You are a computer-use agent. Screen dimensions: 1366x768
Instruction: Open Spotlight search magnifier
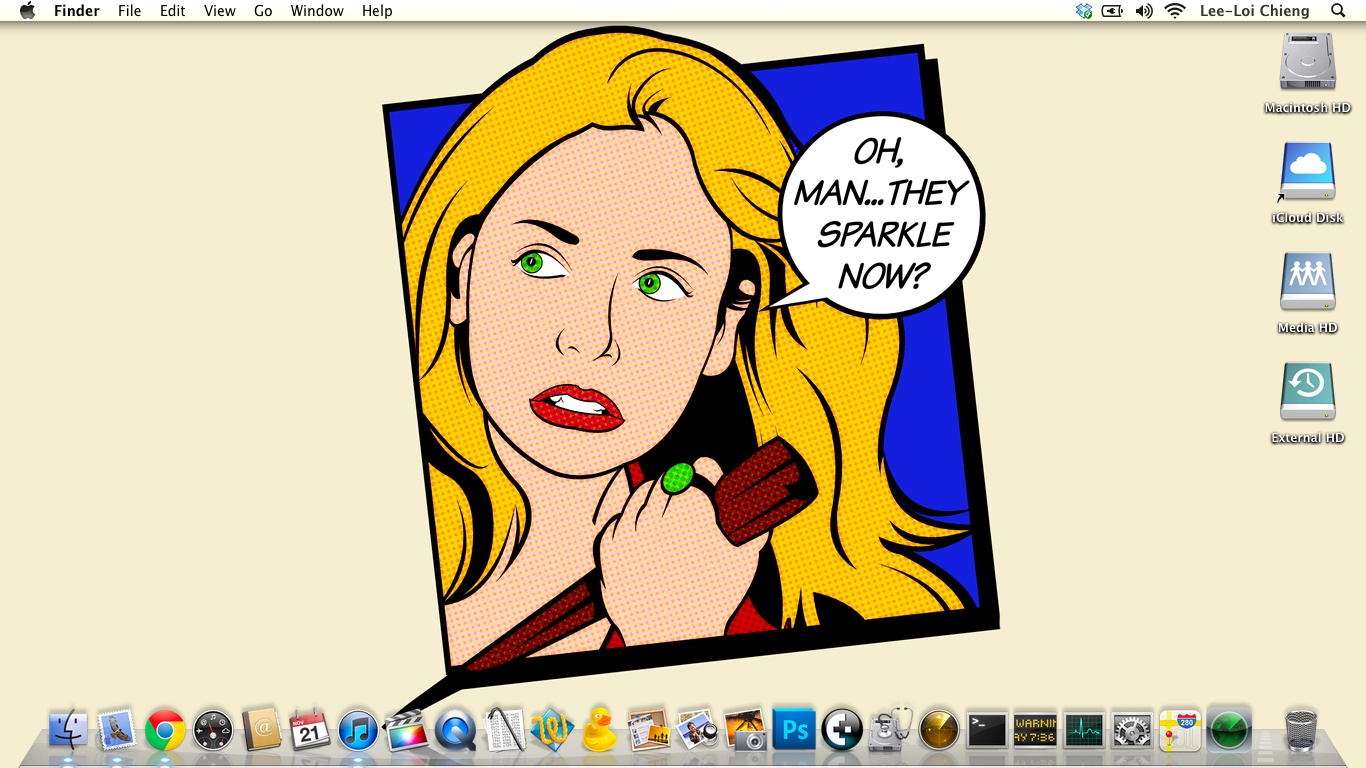(x=1338, y=11)
